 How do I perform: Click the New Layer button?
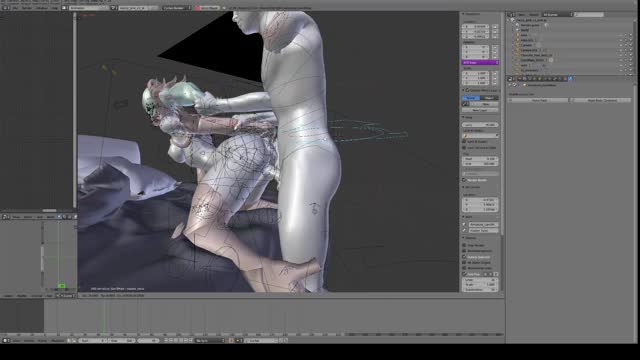click(480, 110)
